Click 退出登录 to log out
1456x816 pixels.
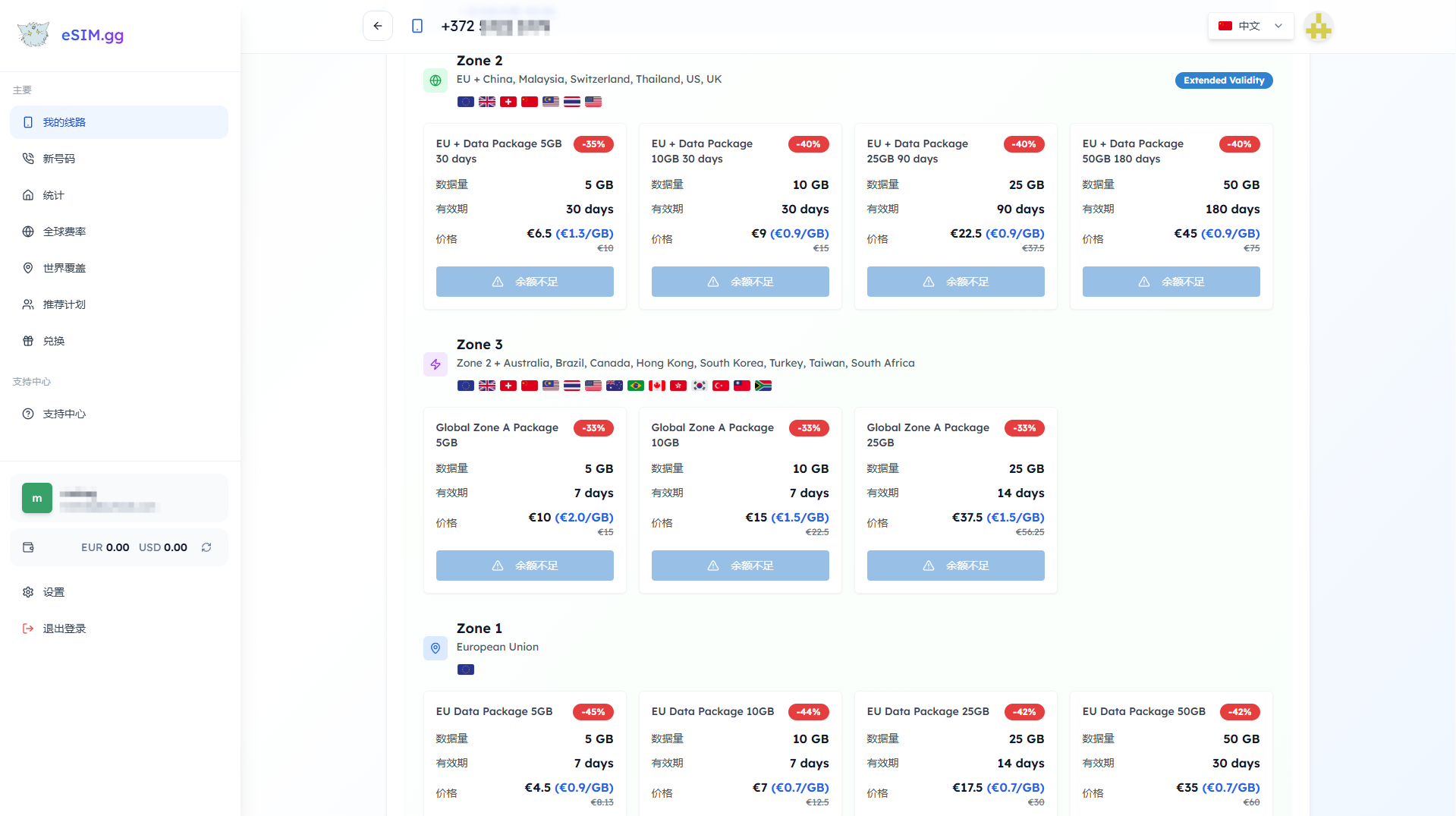64,629
